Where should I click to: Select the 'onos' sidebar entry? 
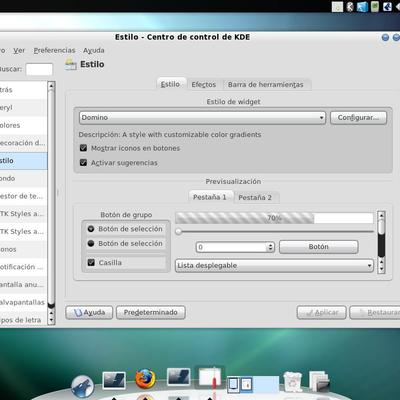(23, 249)
